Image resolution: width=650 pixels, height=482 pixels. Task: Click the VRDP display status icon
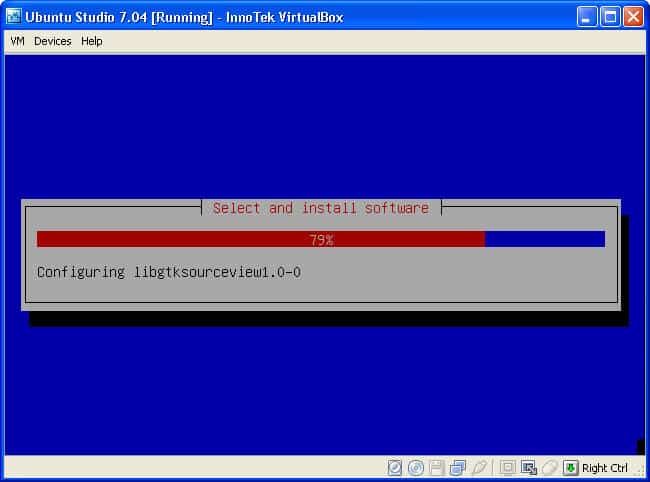point(507,467)
